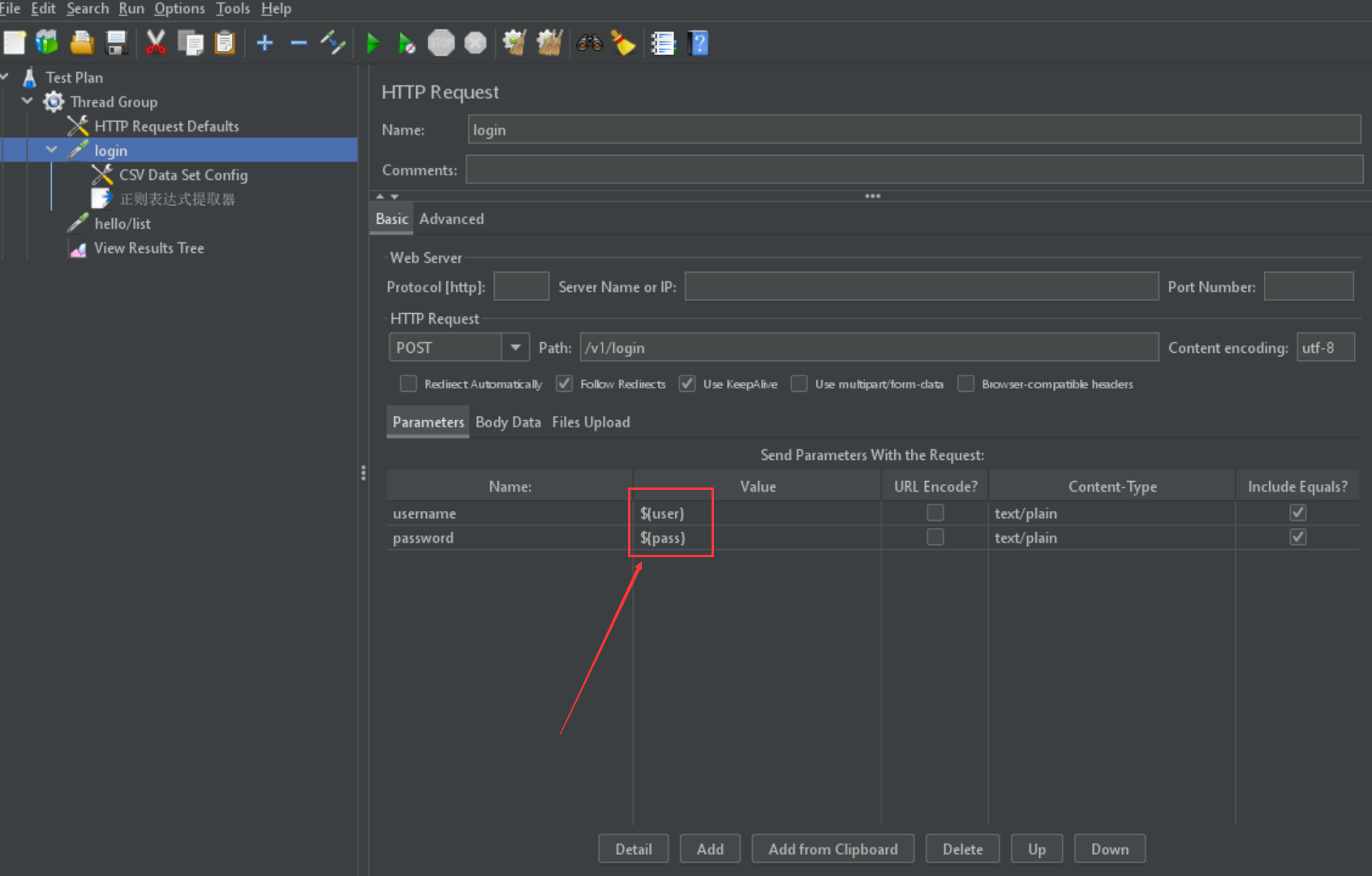Switch to the Files Upload tab
This screenshot has height=876, width=1372.
click(591, 422)
